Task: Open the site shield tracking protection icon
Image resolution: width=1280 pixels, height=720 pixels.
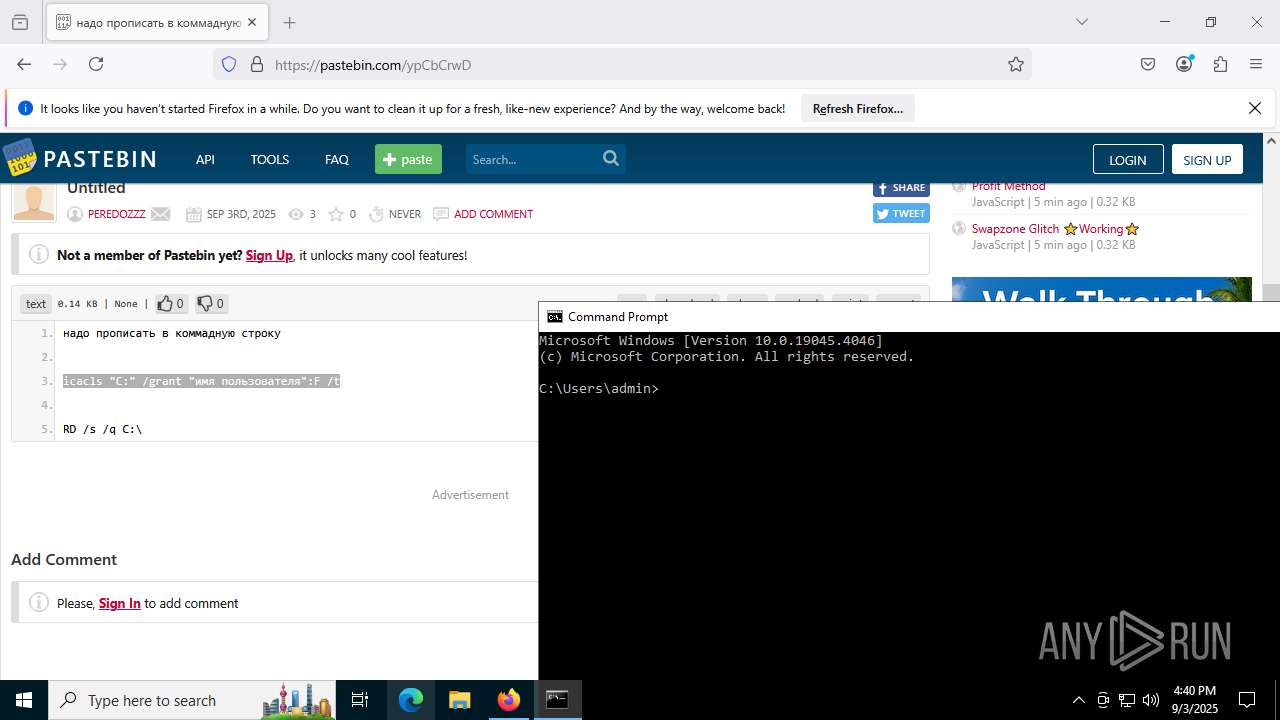Action: [x=229, y=64]
